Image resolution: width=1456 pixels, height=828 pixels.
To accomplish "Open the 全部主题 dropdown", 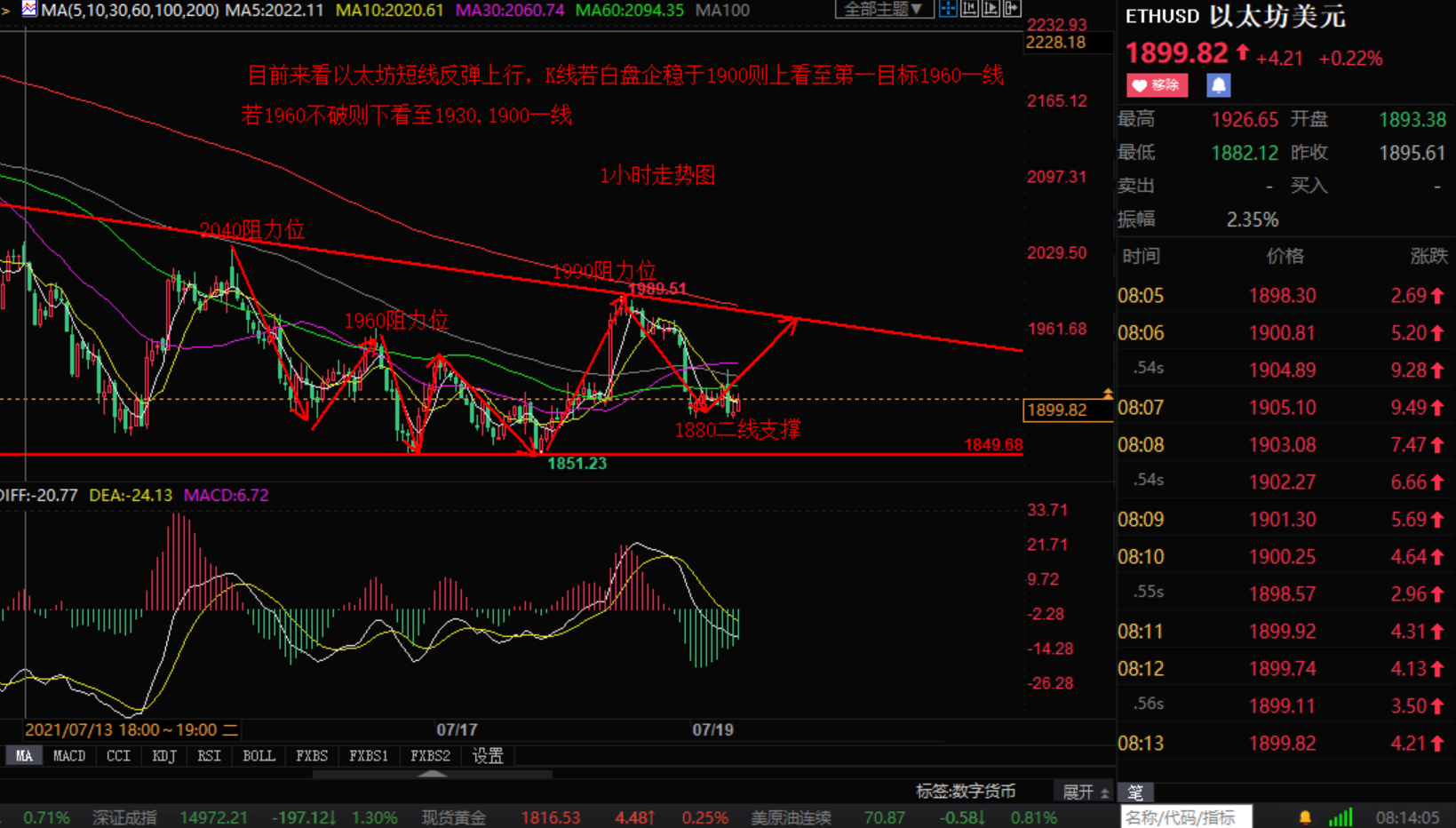I will [x=883, y=9].
